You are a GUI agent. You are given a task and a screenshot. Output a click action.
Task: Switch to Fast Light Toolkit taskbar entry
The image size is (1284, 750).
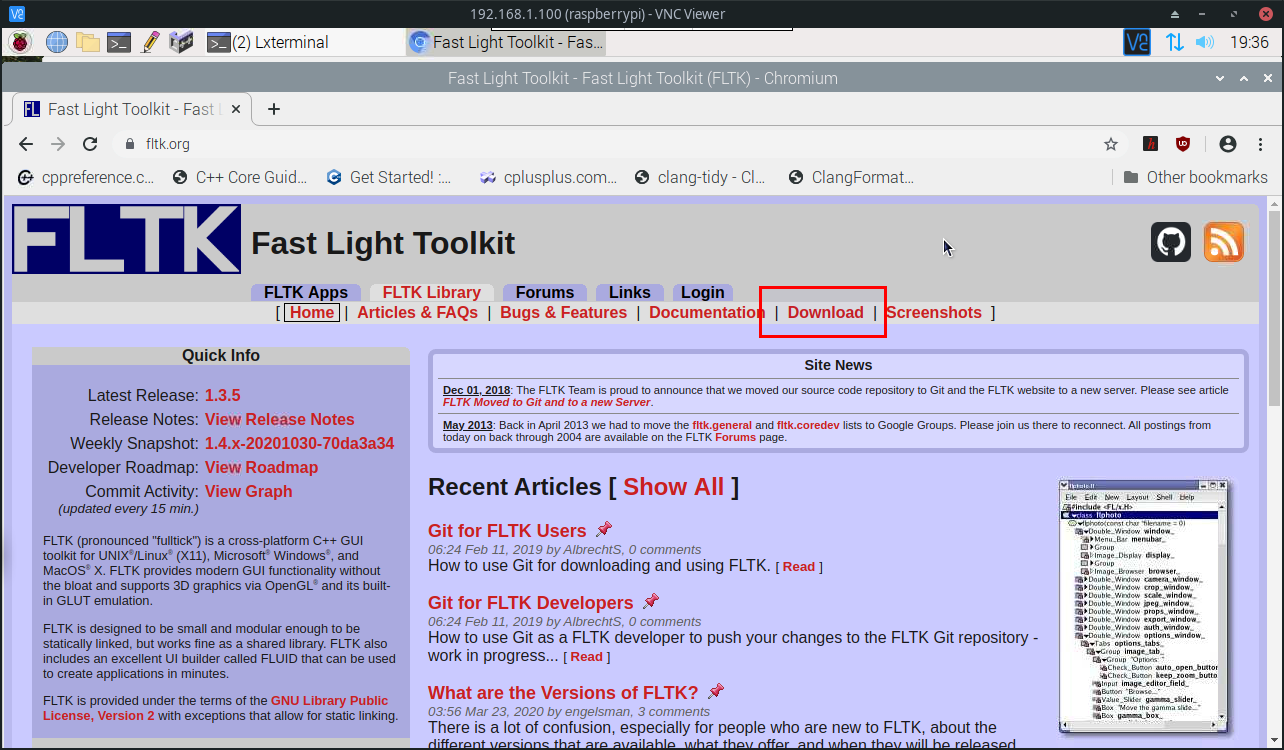pos(506,42)
